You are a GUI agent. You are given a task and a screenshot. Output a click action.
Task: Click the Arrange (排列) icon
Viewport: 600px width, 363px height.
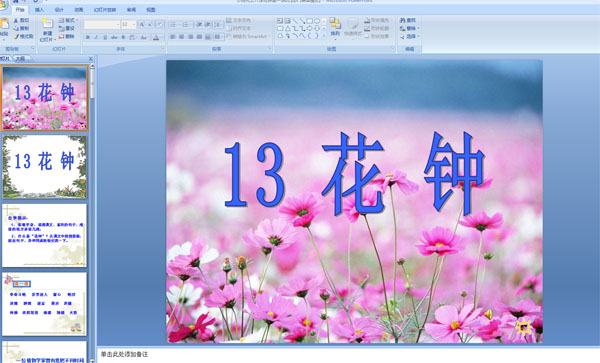click(335, 27)
